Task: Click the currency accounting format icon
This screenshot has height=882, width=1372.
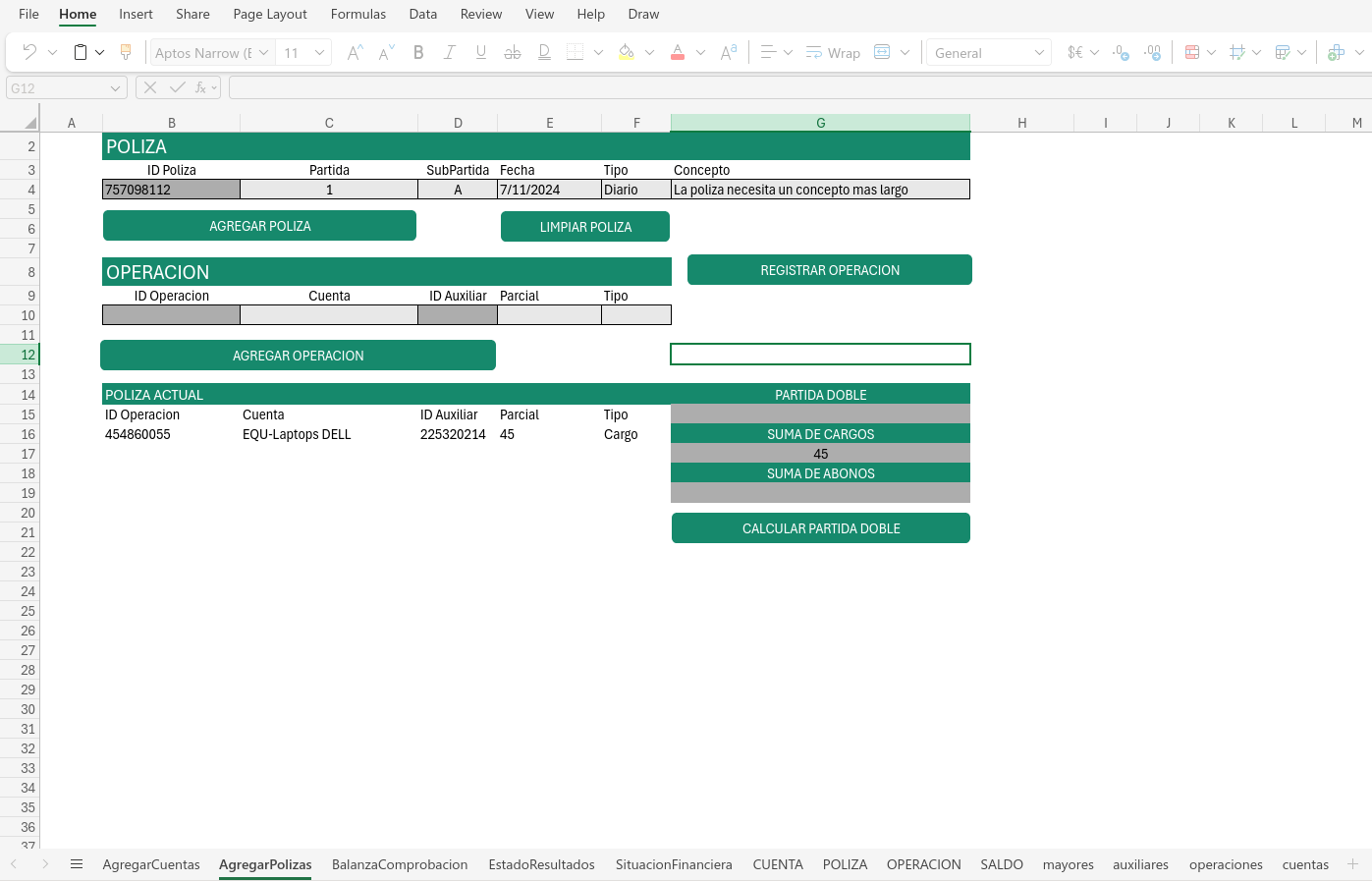Action: tap(1075, 52)
